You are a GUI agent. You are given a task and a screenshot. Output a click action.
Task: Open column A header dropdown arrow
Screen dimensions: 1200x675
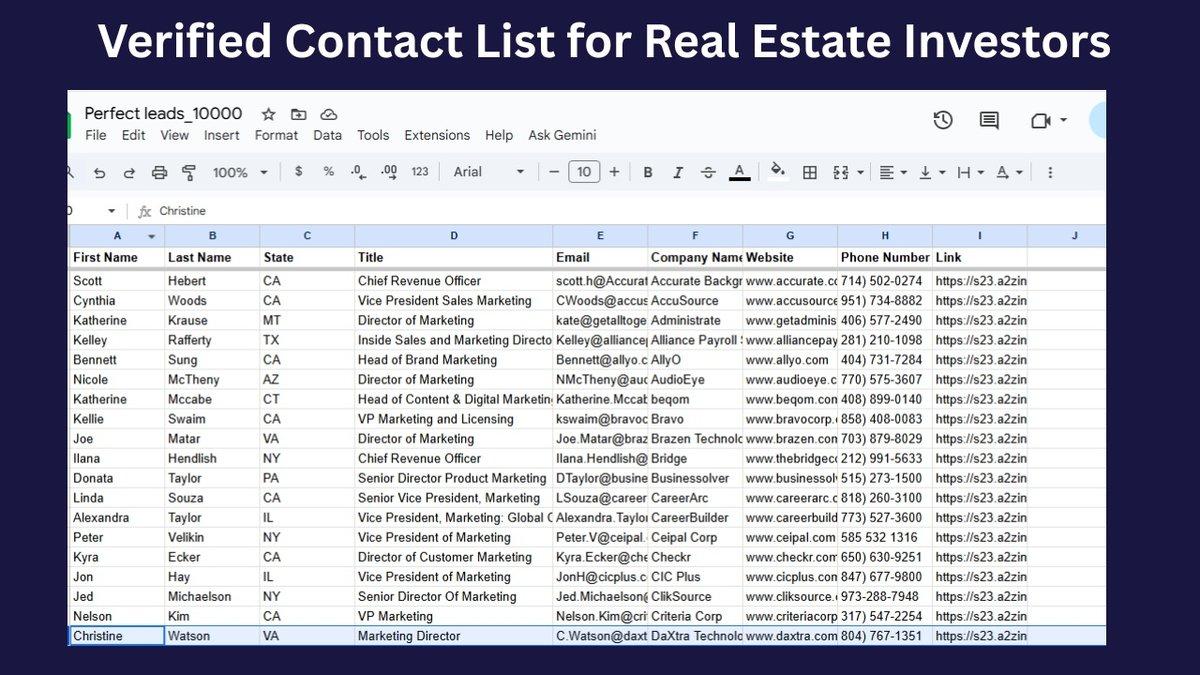pyautogui.click(x=152, y=236)
